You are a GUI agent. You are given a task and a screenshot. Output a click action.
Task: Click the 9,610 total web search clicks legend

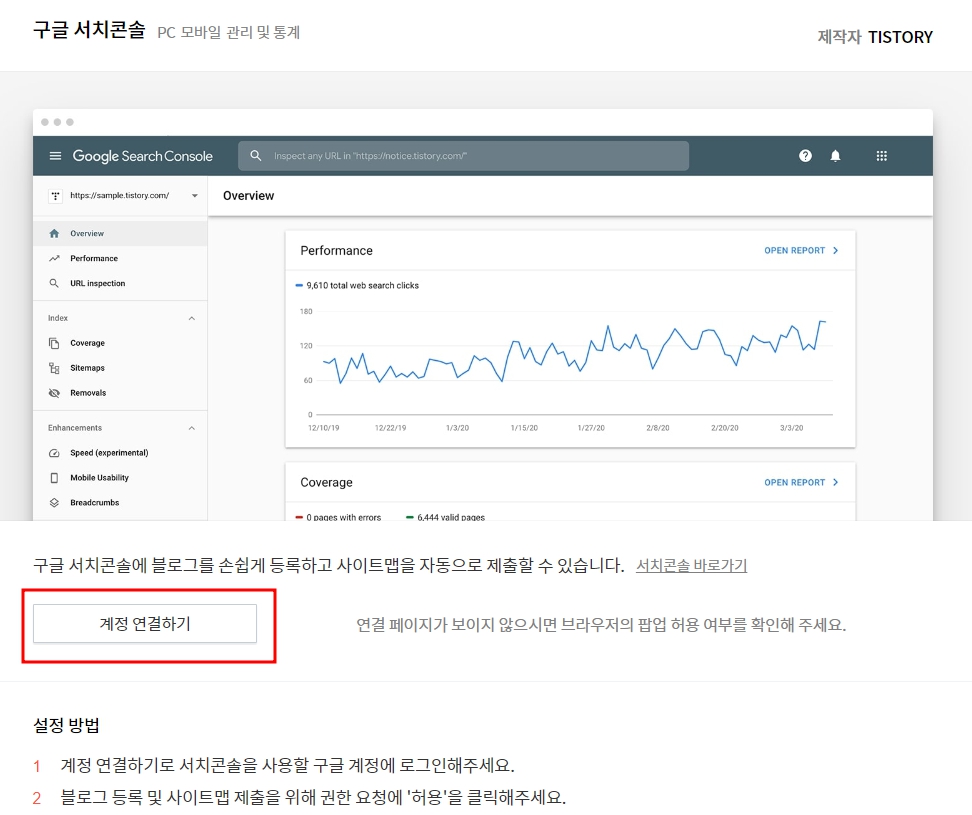(x=357, y=286)
